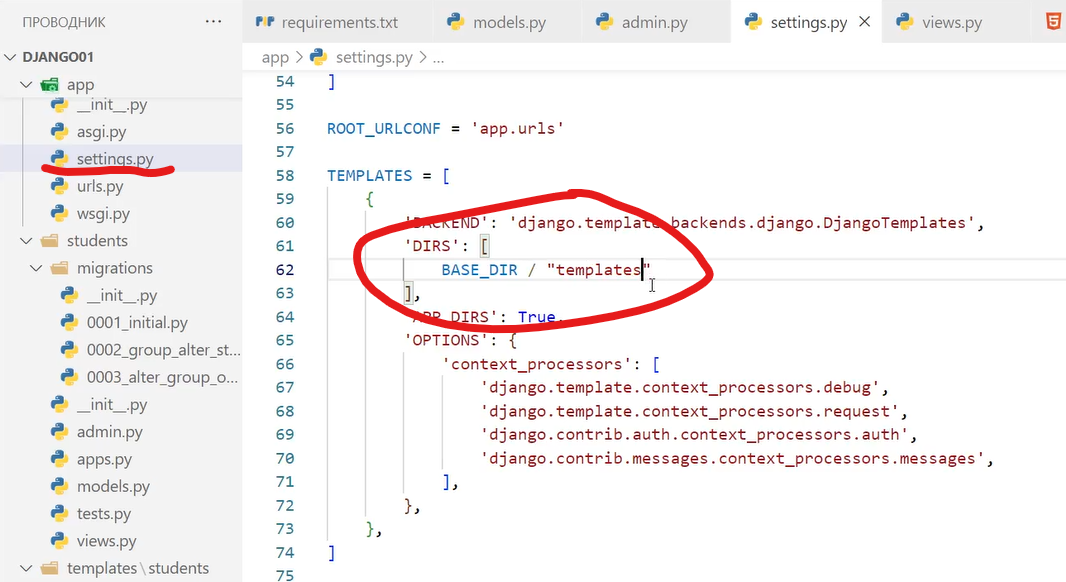Open wsgi.py in the file tree
Screen dimensions: 1066x582
pyautogui.click(x=103, y=213)
